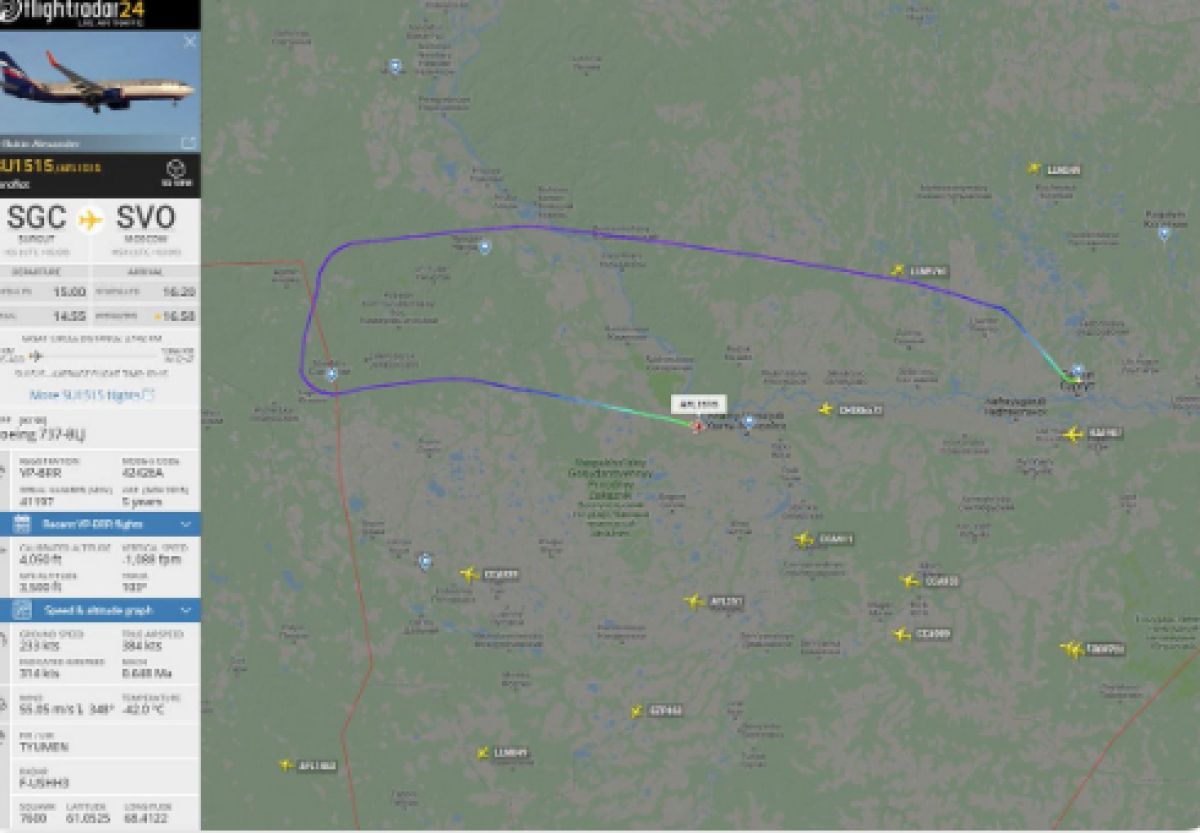This screenshot has width=1200, height=833.
Task: Click the graph icon beside Speed & altitude
Action: [22, 610]
